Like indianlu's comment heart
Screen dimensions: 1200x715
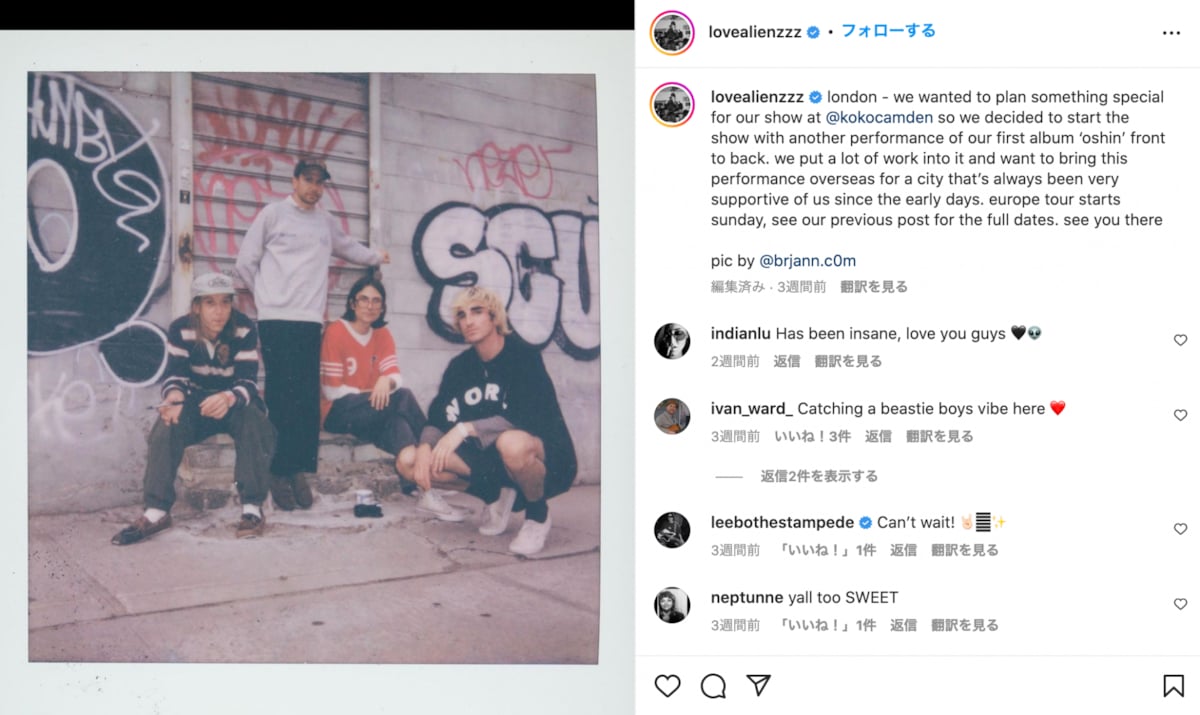click(1180, 340)
